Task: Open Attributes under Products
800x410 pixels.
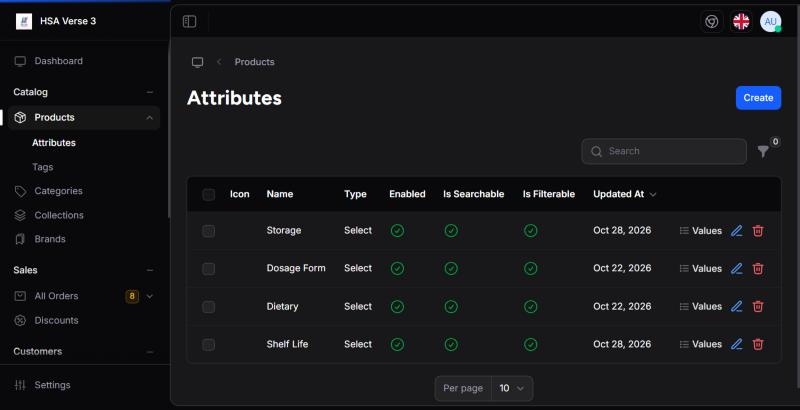Action: (54, 143)
